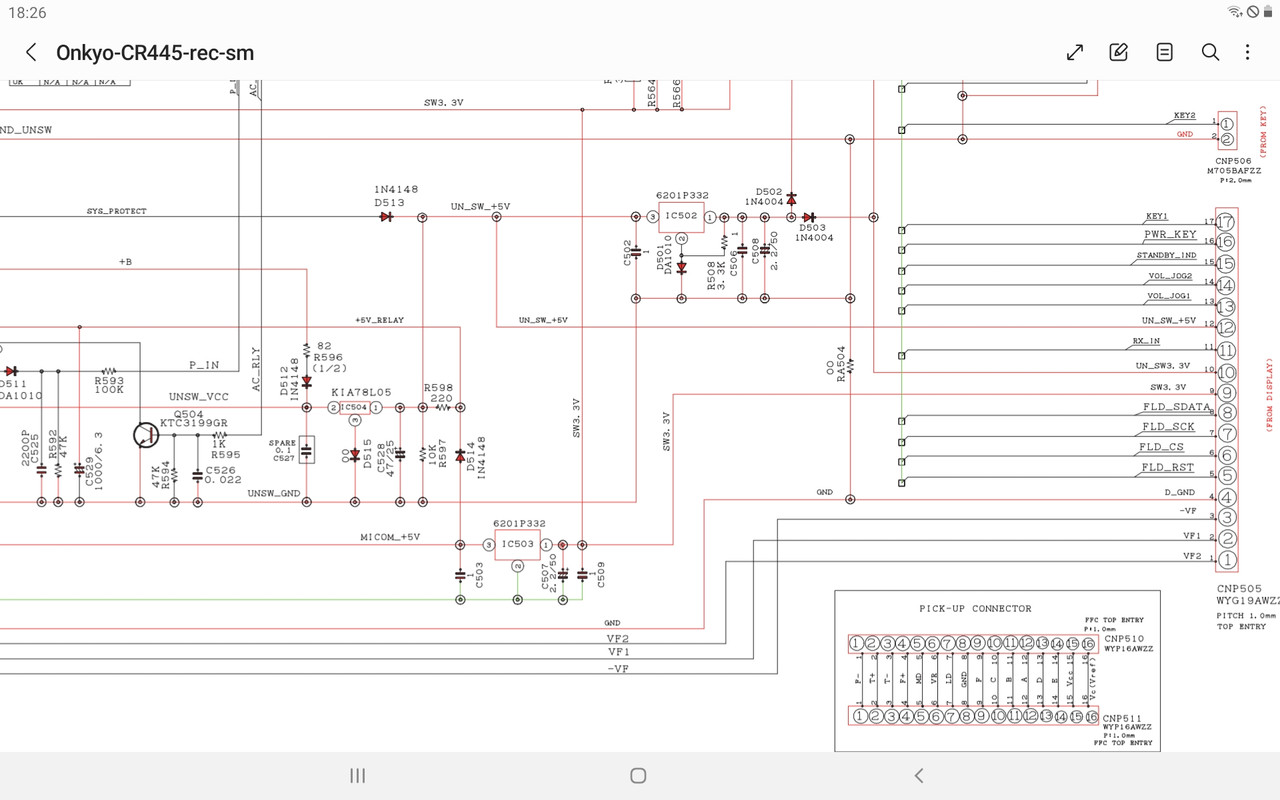Select the FLD_SDATA connector label
The height and width of the screenshot is (800, 1280).
(x=1175, y=407)
